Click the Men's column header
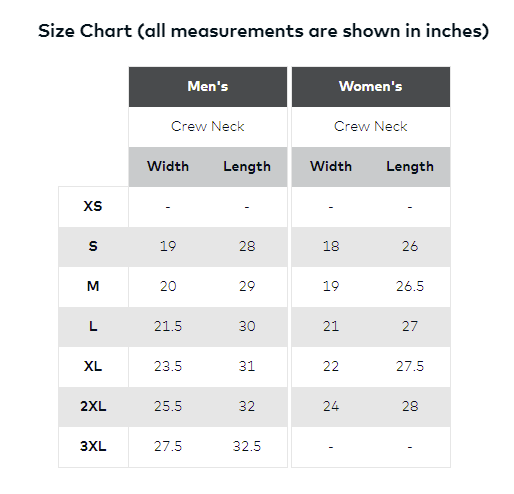 coord(208,87)
